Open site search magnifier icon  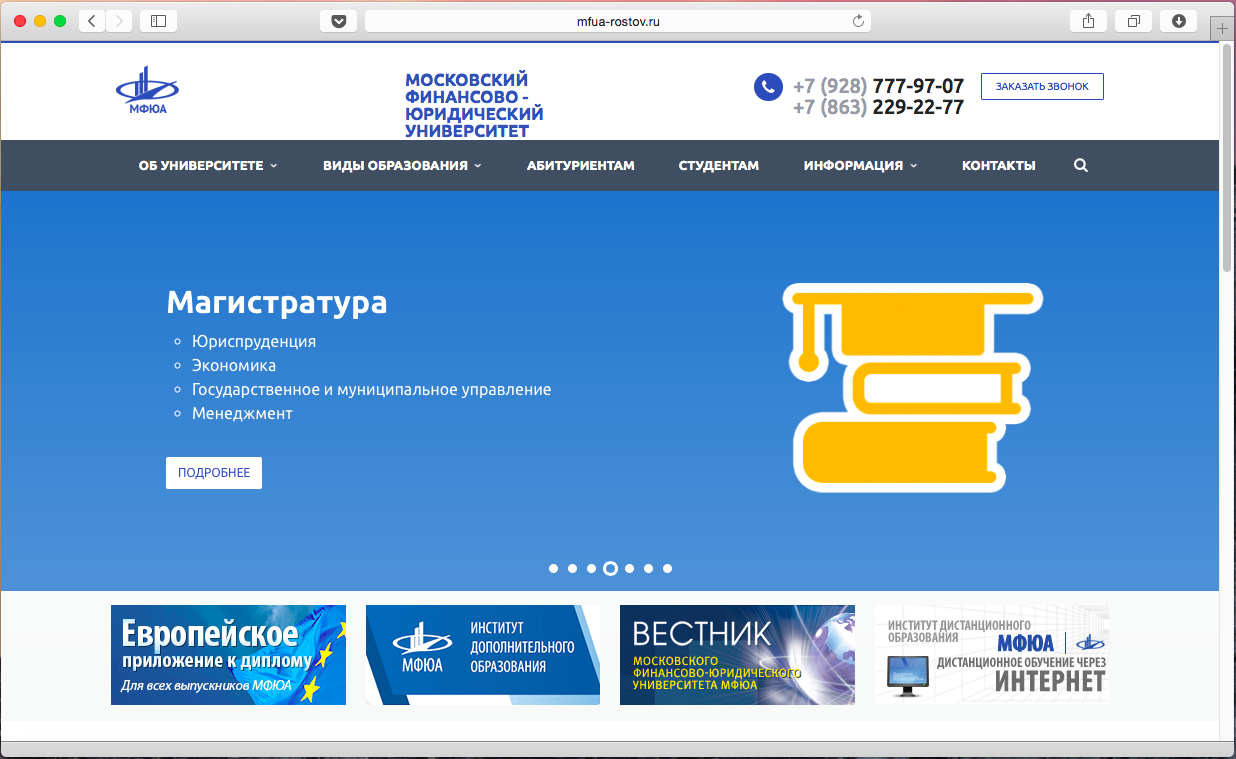[x=1080, y=166]
